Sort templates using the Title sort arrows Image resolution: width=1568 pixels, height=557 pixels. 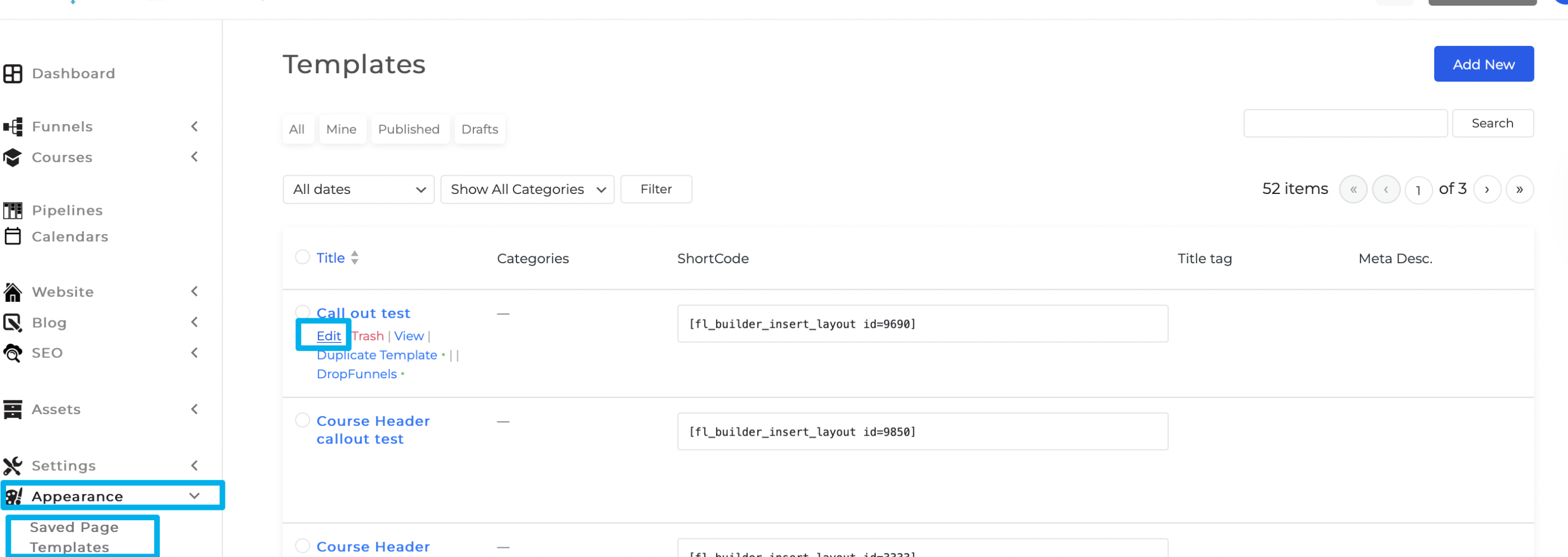[355, 258]
